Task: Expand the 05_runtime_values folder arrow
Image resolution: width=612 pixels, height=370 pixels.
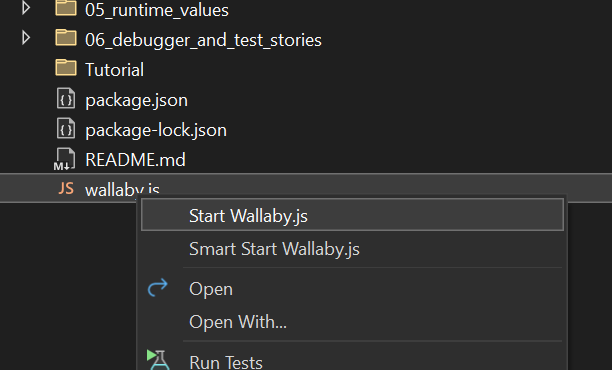Action: (26, 8)
